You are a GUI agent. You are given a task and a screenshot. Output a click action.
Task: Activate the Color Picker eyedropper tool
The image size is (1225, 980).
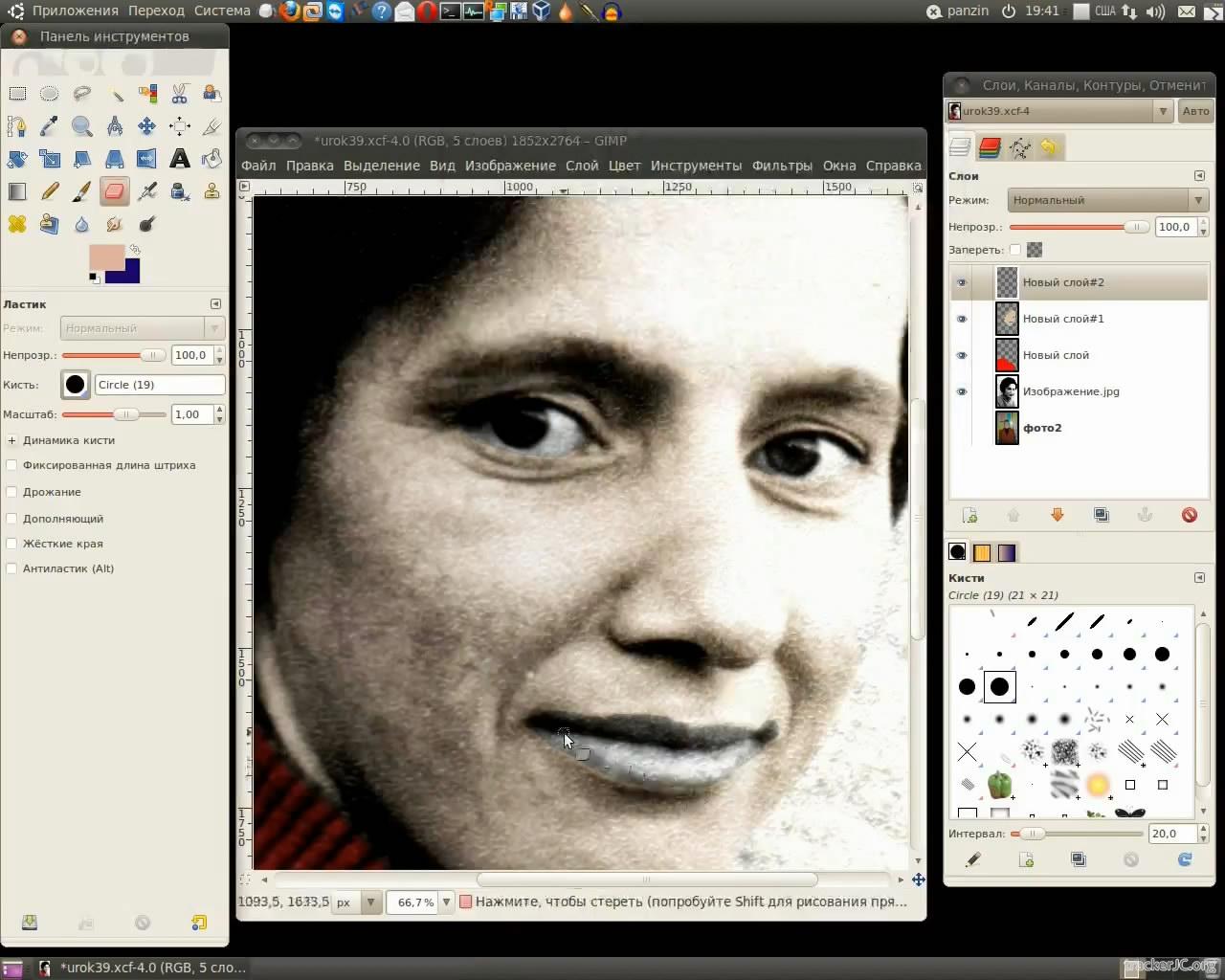tap(50, 126)
